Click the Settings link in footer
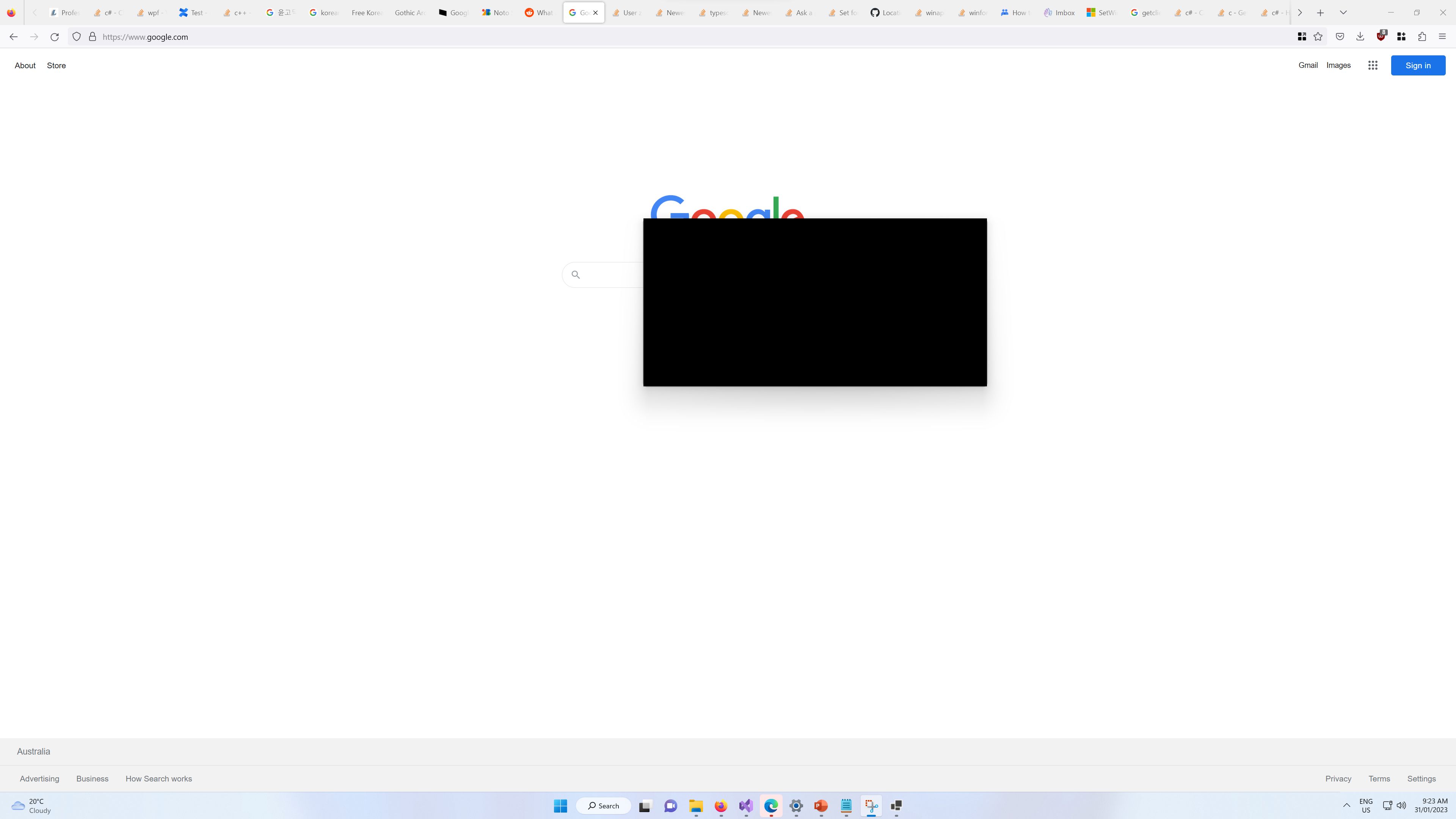 coord(1421,778)
